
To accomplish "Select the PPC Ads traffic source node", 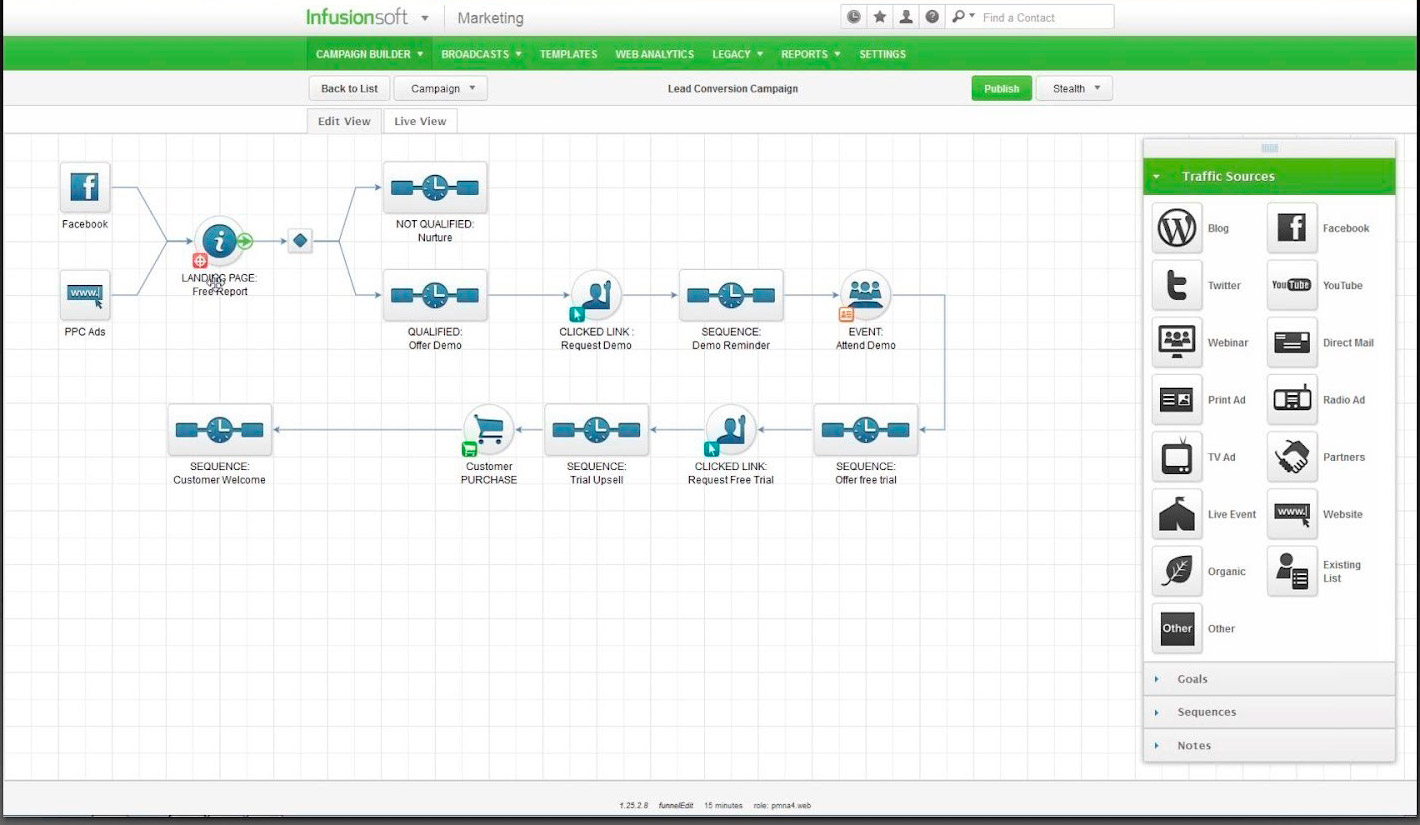I will 85,295.
